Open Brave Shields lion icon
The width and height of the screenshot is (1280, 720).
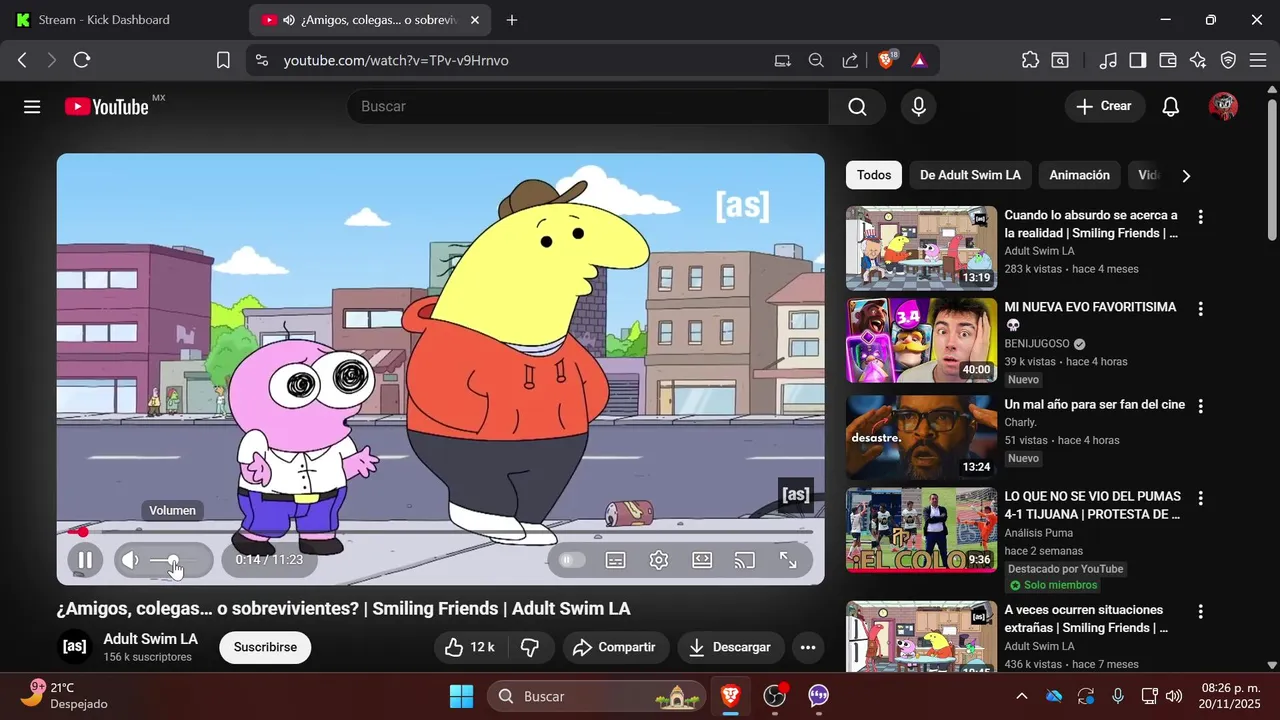click(x=886, y=60)
